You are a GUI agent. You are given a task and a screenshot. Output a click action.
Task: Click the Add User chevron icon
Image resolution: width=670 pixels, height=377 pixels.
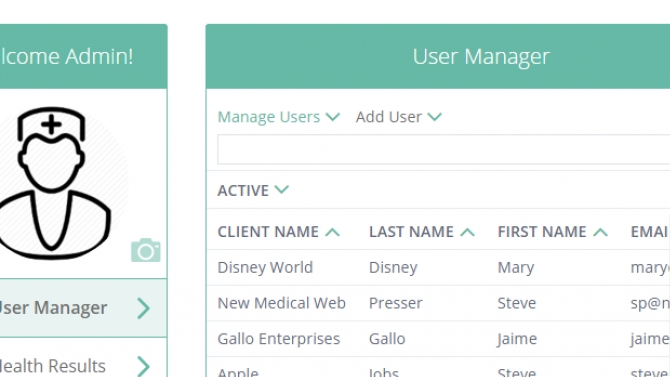[x=435, y=117]
